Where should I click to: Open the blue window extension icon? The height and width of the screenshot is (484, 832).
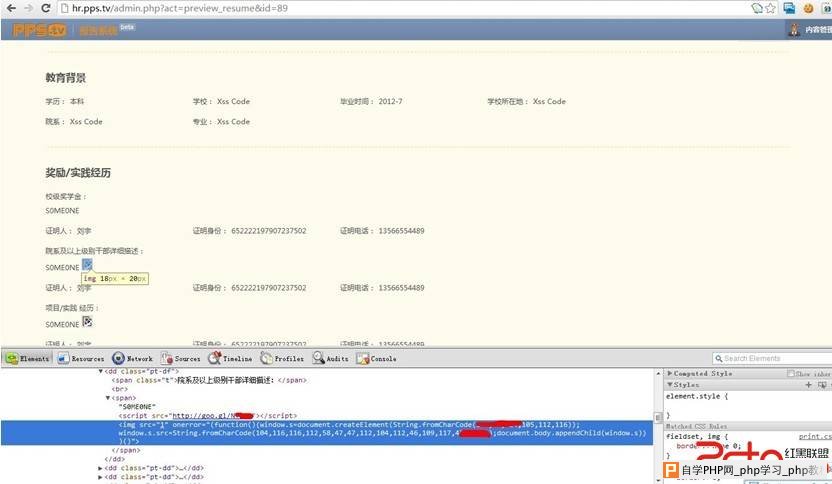coord(790,8)
